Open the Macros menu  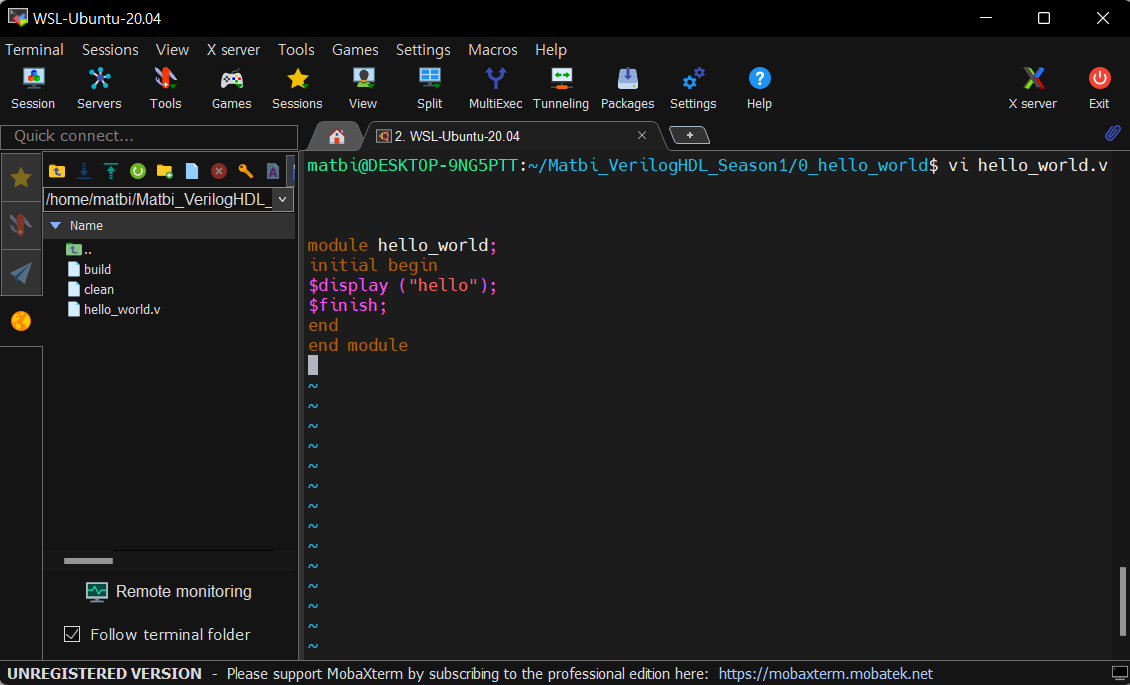tap(493, 49)
